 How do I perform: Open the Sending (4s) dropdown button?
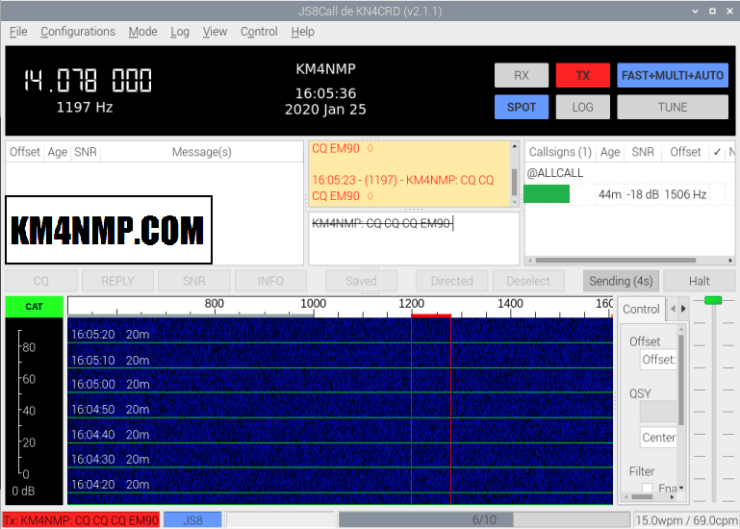click(619, 281)
